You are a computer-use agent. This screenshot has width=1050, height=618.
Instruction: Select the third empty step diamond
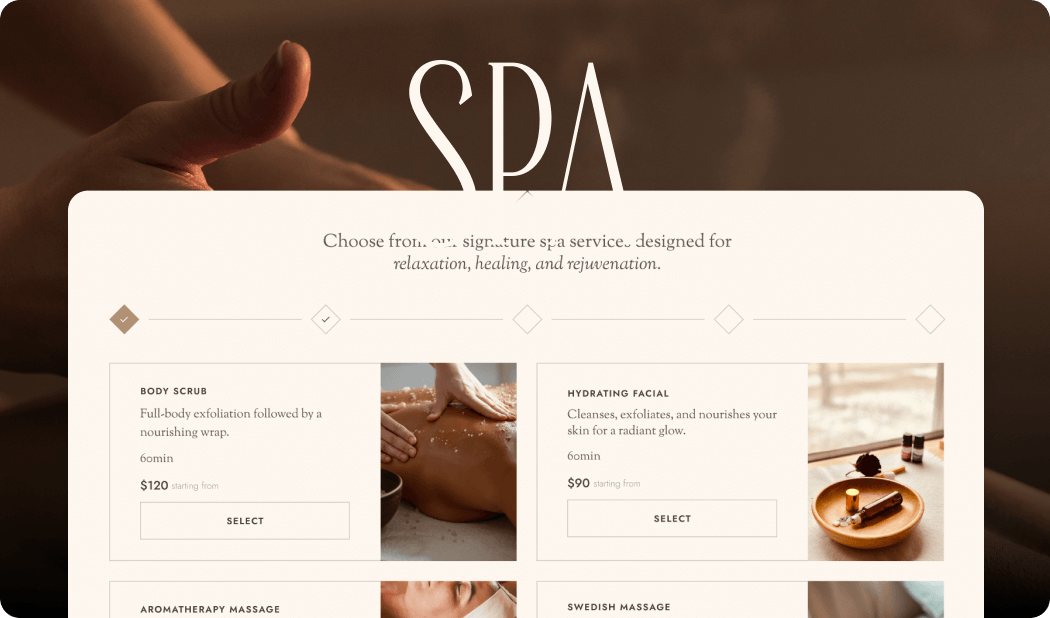(x=527, y=319)
